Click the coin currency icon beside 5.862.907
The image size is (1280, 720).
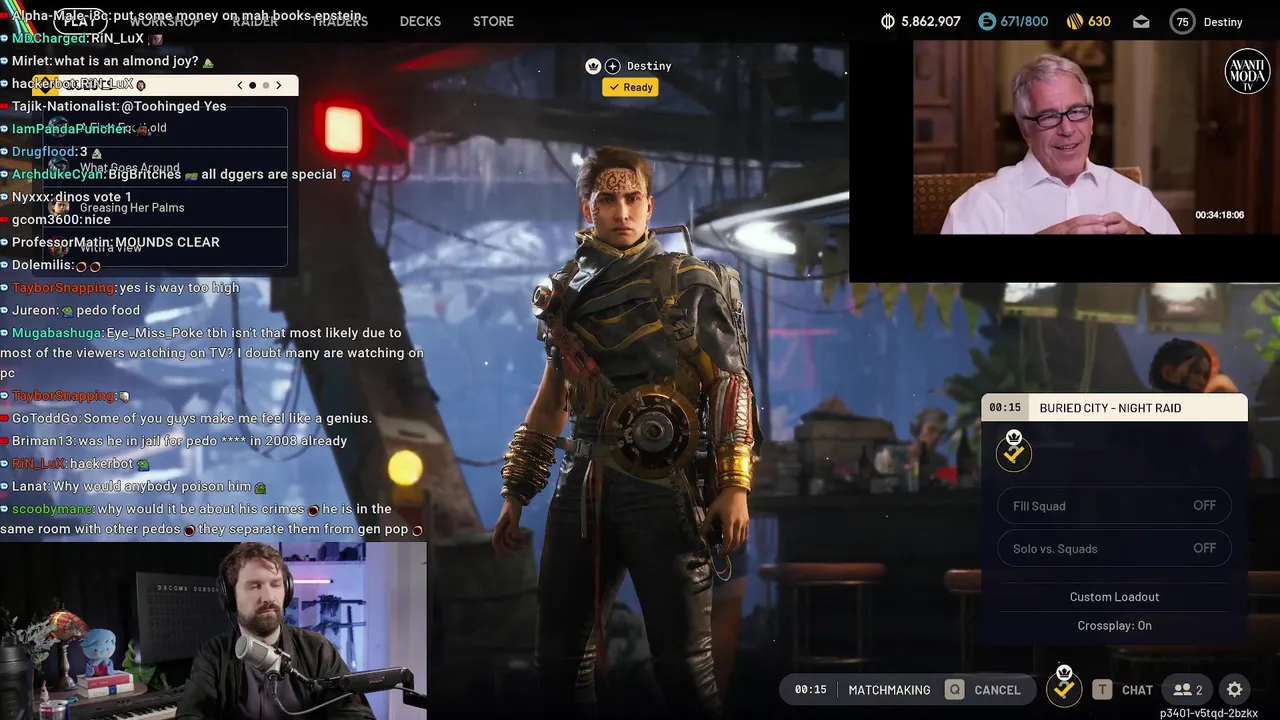888,21
